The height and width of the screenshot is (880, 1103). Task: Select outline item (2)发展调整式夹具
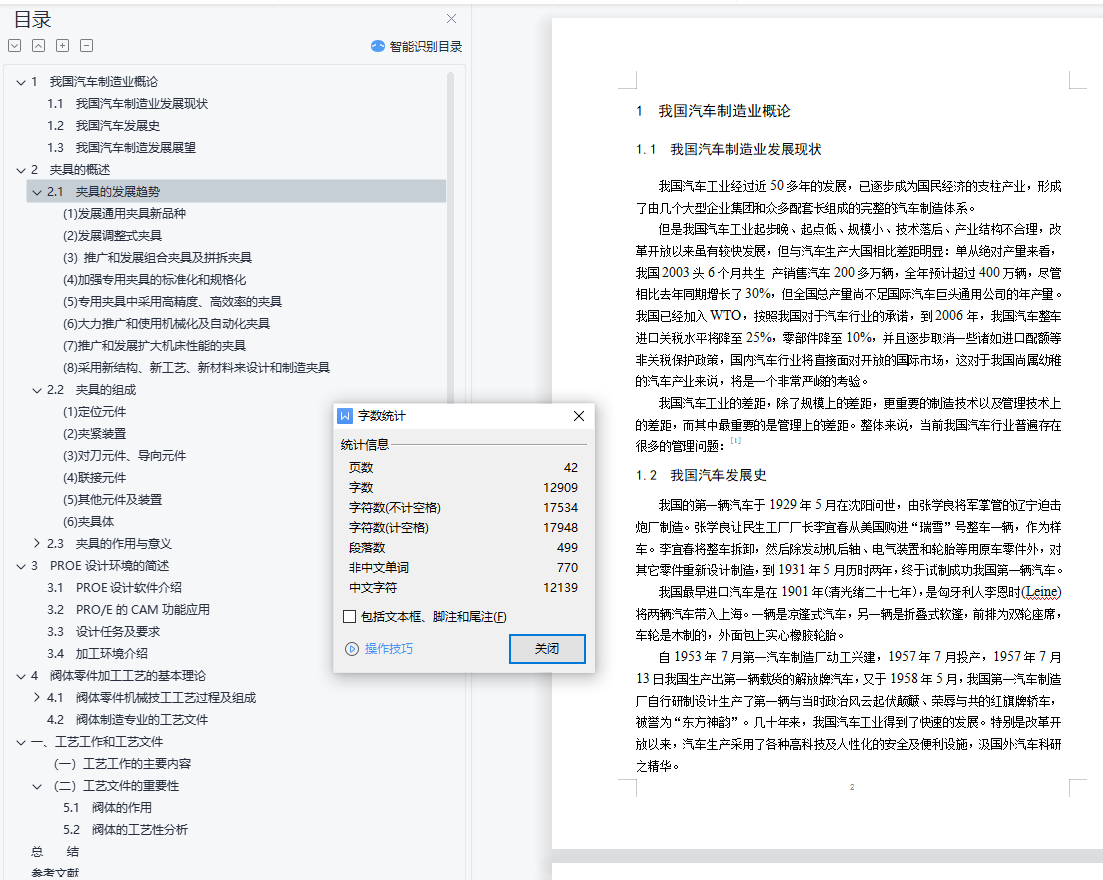coord(112,236)
